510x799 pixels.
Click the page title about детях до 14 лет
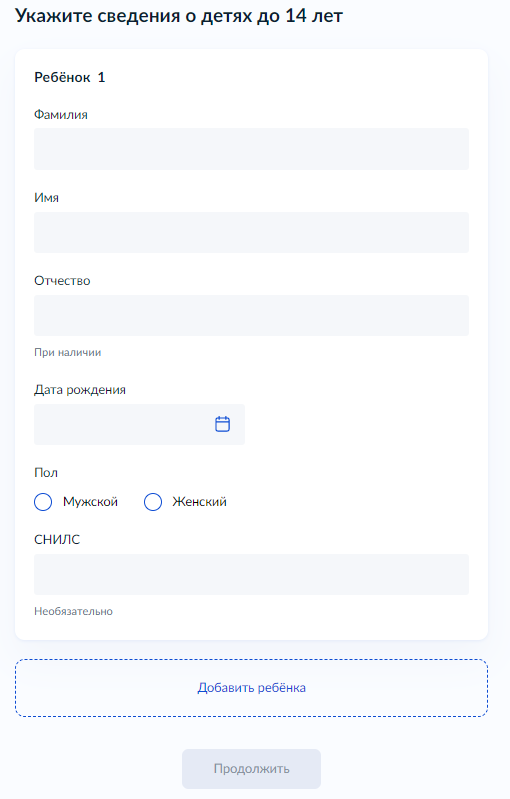pyautogui.click(x=179, y=16)
